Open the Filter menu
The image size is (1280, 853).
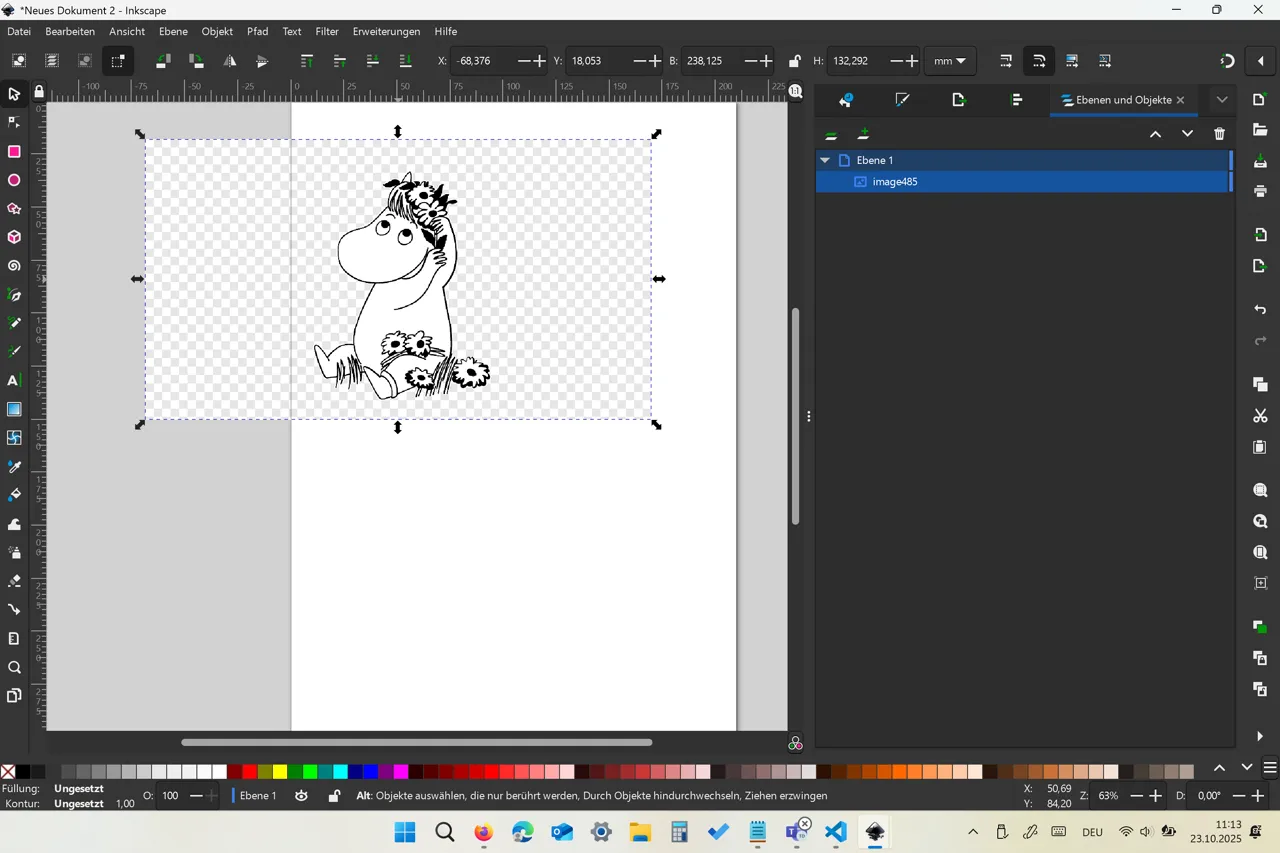[327, 32]
